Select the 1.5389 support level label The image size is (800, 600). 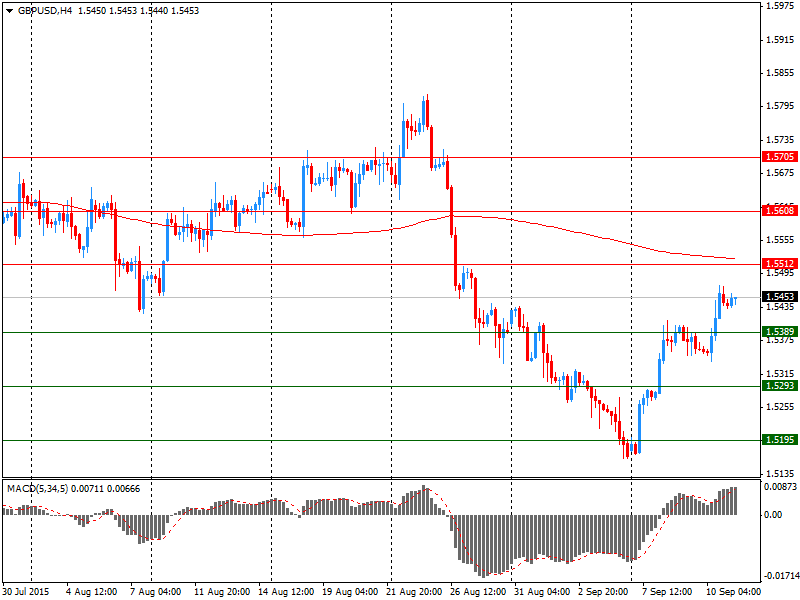(x=780, y=332)
